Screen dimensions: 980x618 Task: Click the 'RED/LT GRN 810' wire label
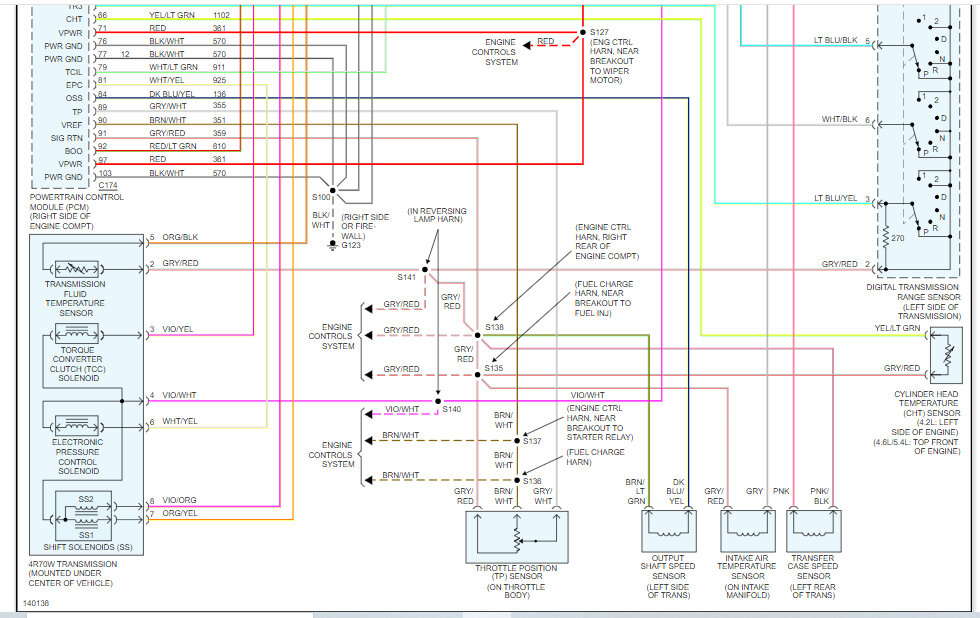[x=188, y=146]
